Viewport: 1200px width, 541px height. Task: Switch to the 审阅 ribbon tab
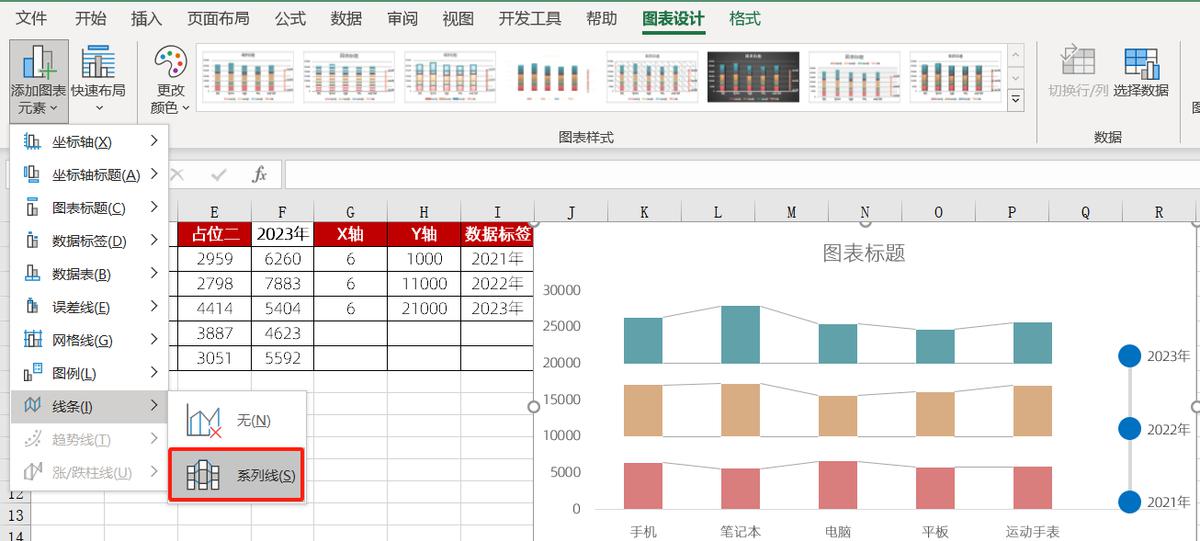[403, 19]
